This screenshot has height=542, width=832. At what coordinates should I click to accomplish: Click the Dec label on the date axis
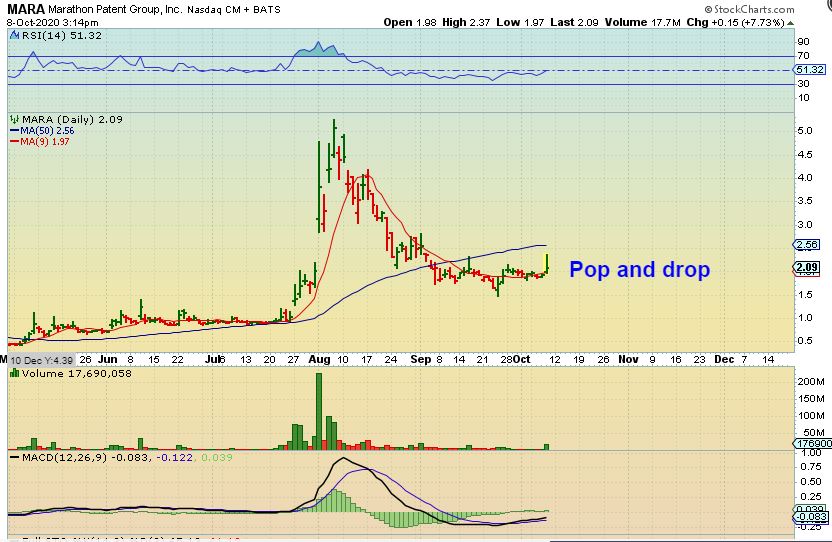[724, 359]
